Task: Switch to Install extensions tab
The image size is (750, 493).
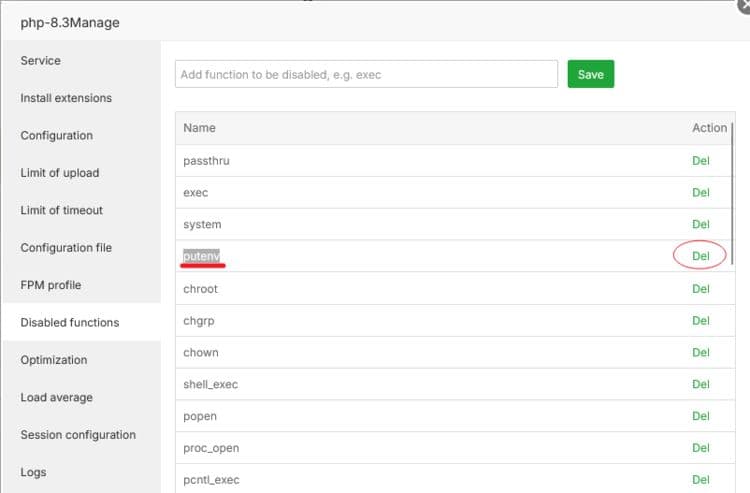Action: click(66, 98)
